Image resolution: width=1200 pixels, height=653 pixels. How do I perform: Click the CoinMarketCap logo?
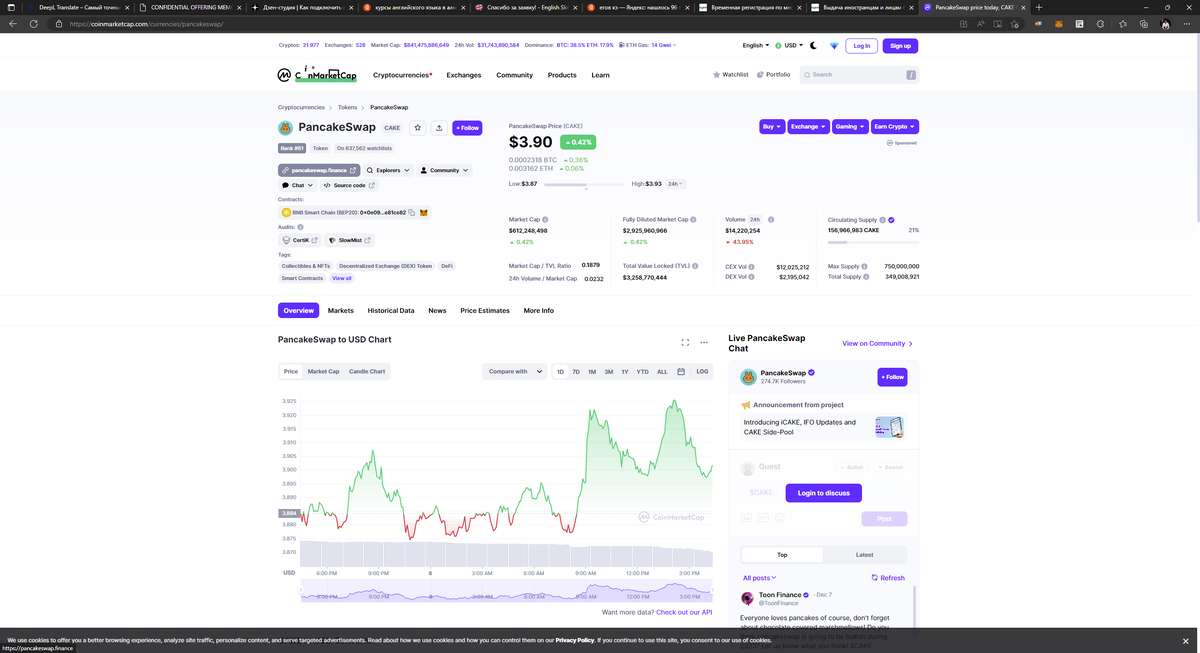point(317,74)
